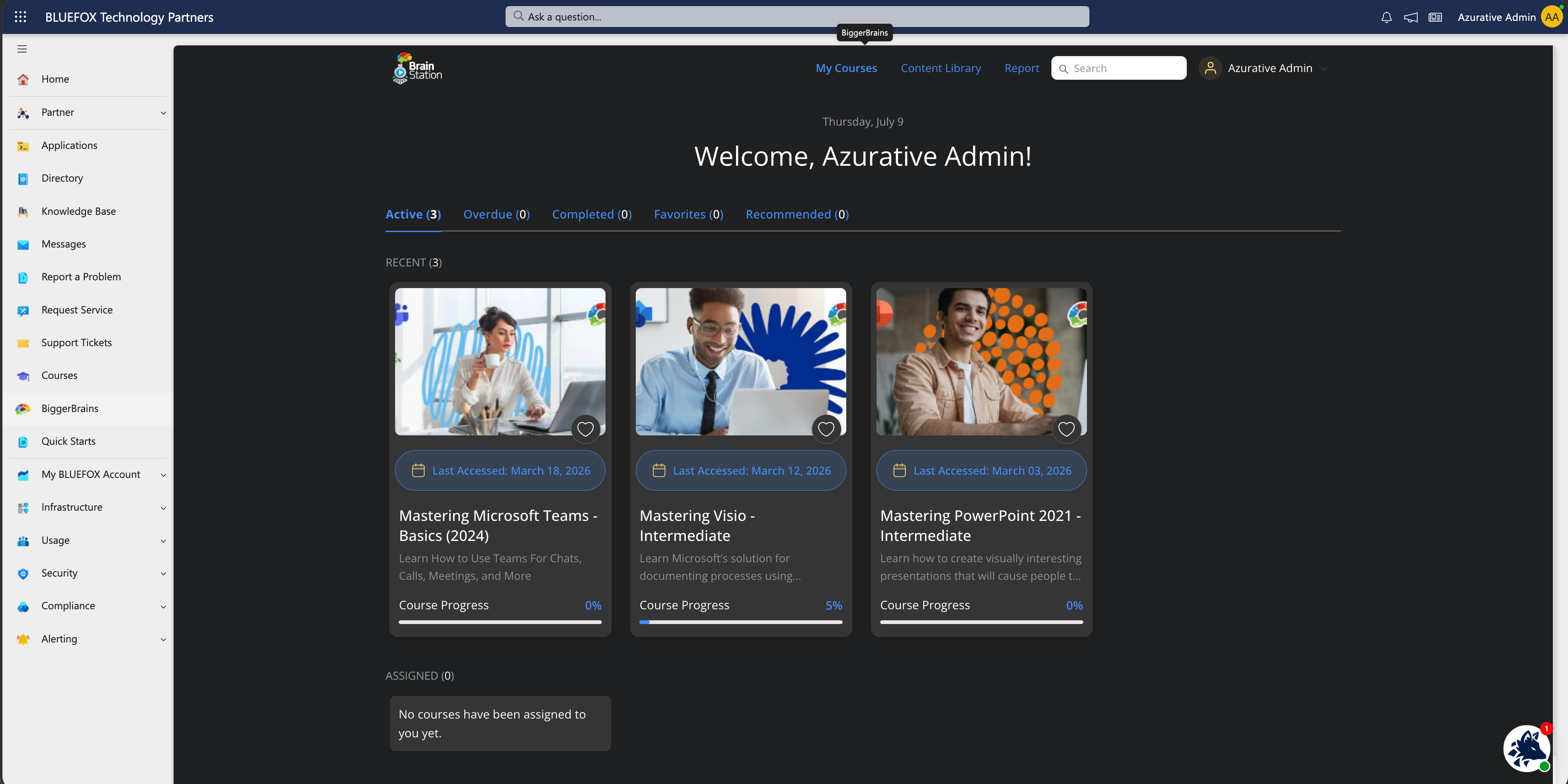Click Last Accessed: March 03, 2026 badge
The image size is (1568, 784).
(x=981, y=471)
